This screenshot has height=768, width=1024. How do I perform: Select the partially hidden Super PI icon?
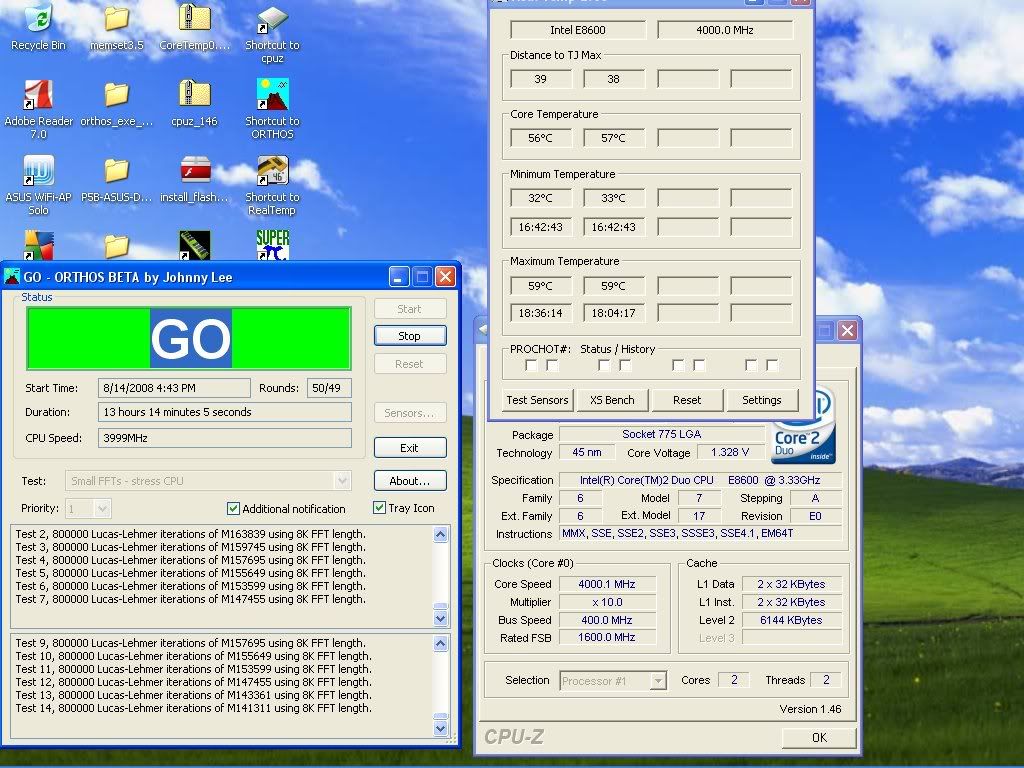click(272, 245)
